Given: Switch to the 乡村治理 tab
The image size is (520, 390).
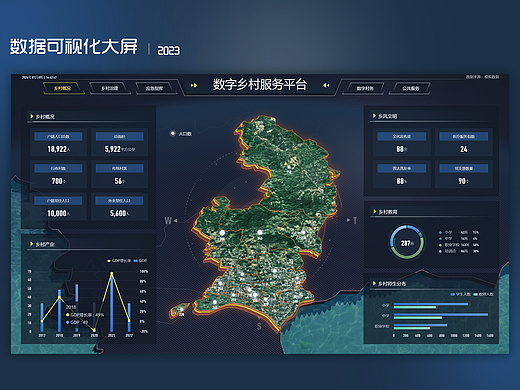Looking at the screenshot, I should 110,88.
